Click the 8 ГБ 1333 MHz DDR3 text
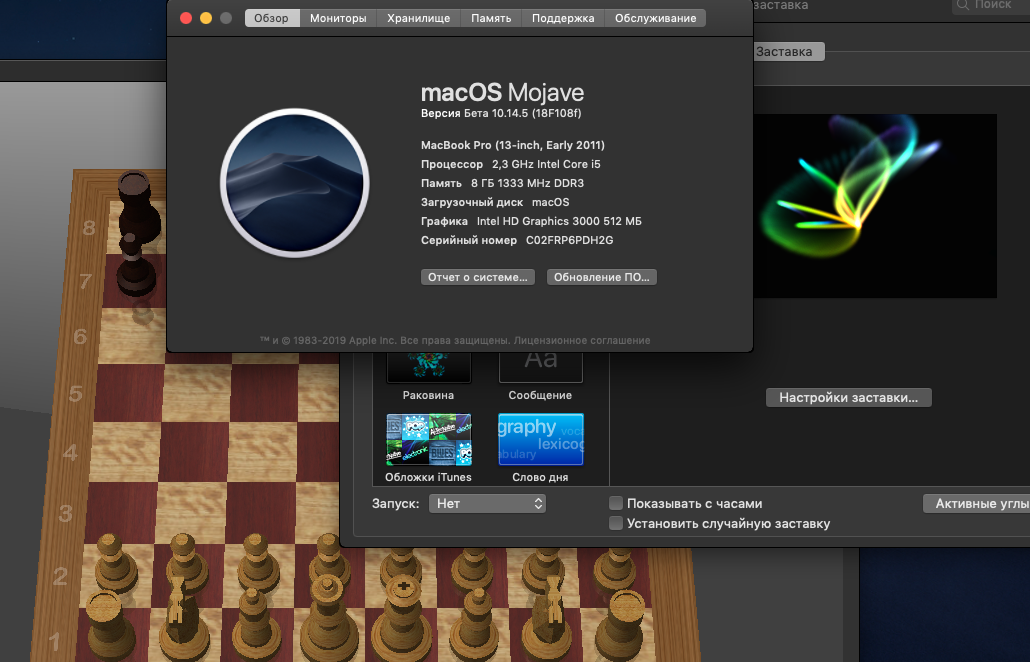Image resolution: width=1030 pixels, height=662 pixels. coord(527,183)
